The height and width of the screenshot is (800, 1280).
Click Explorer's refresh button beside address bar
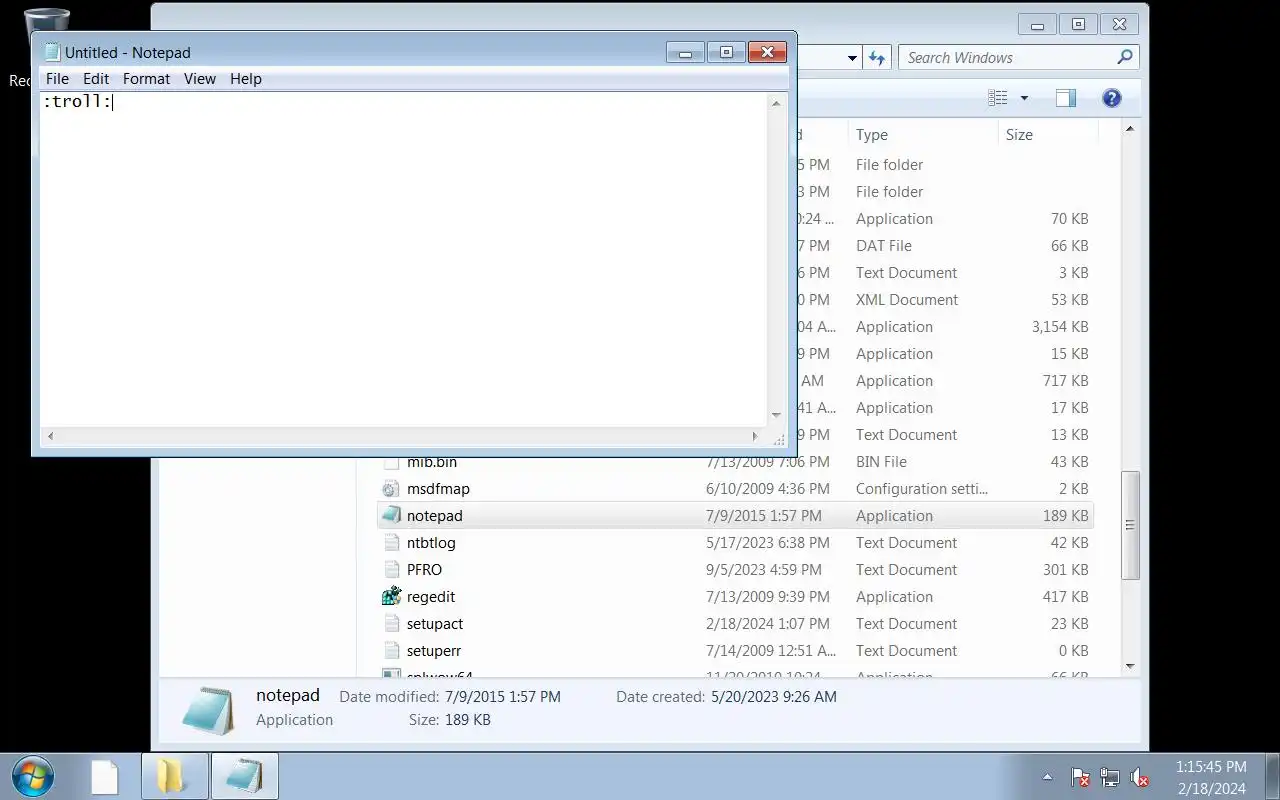pyautogui.click(x=877, y=58)
